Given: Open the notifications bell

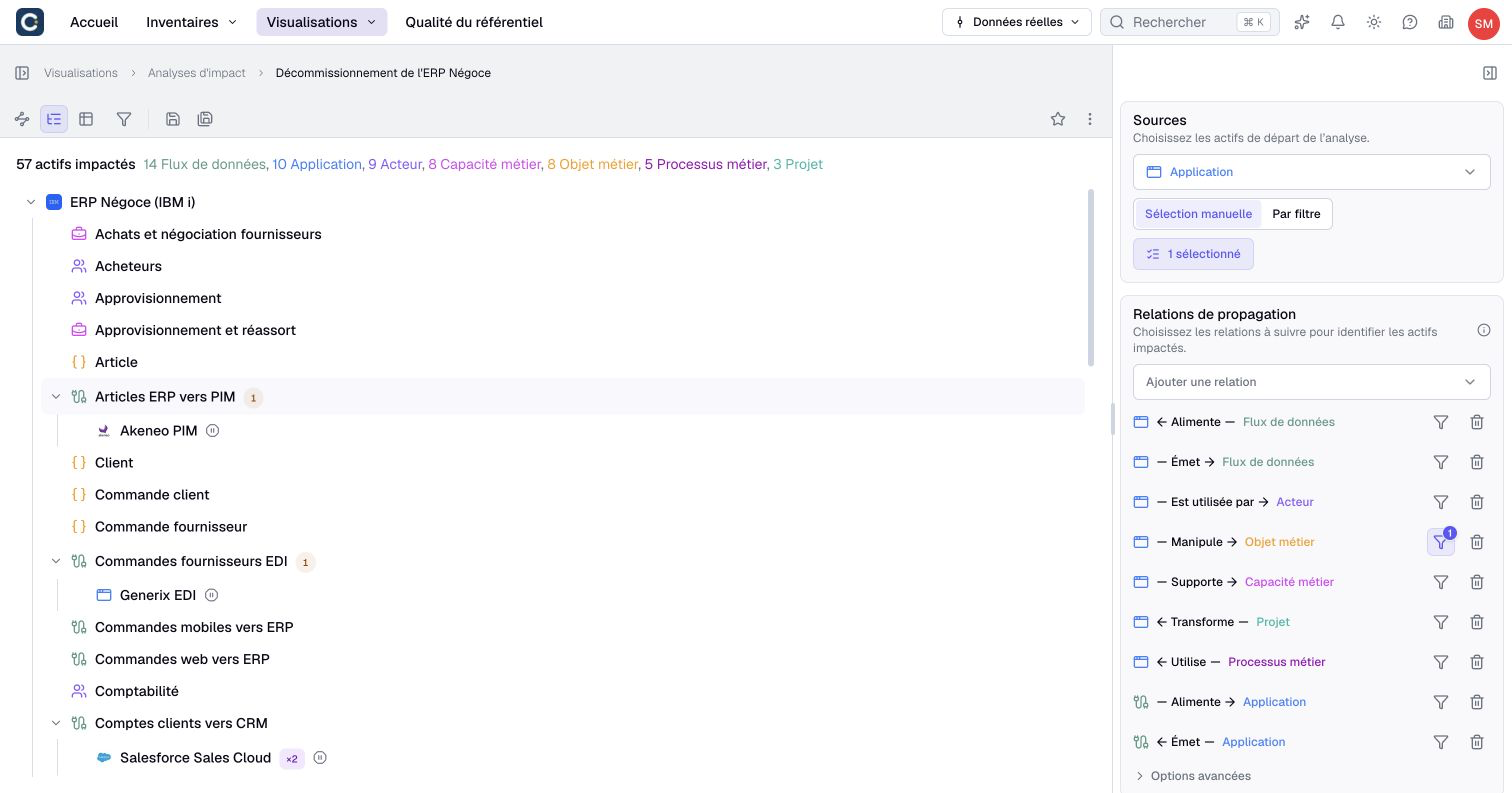Looking at the screenshot, I should 1338,22.
